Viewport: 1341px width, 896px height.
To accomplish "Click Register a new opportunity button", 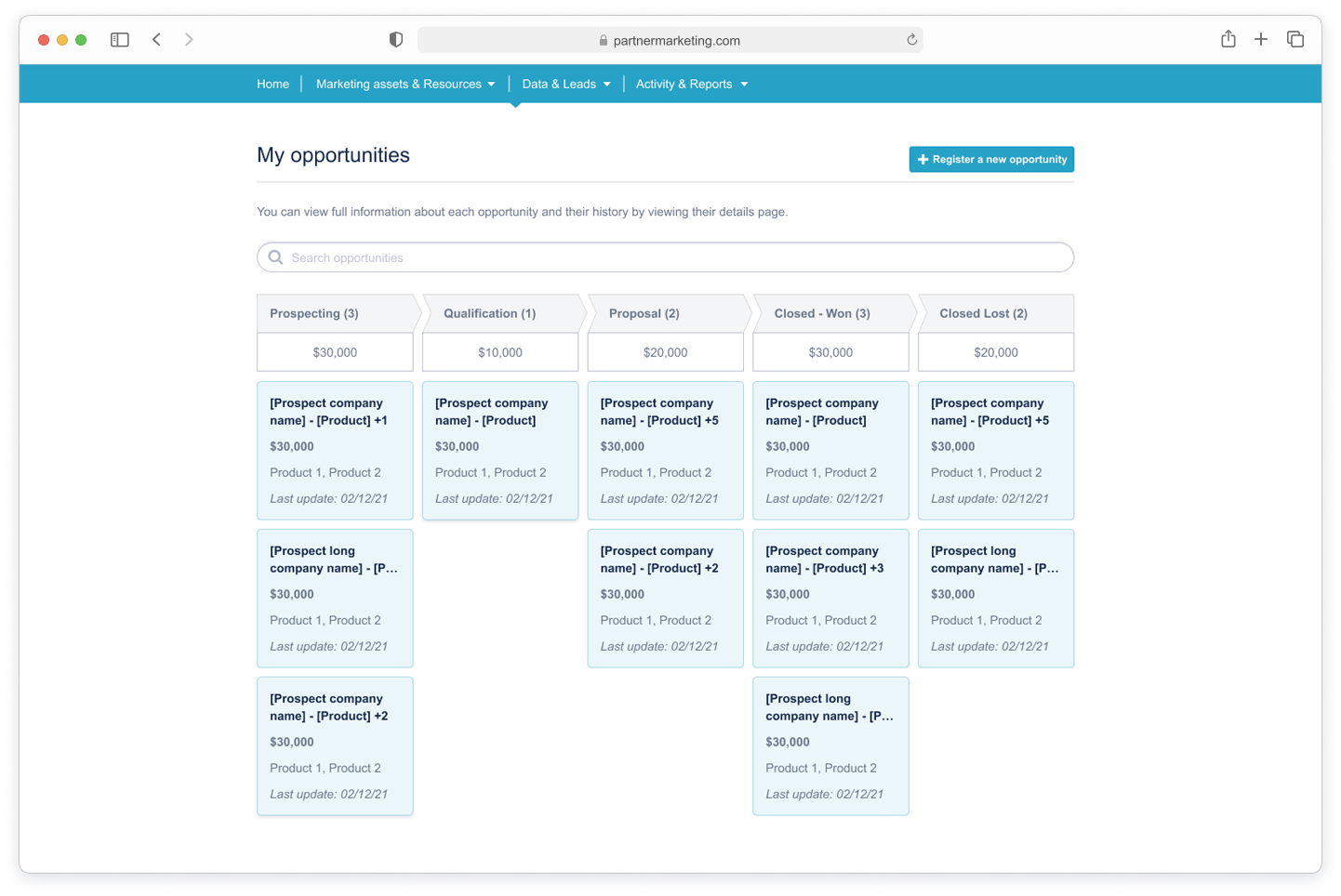I will (x=991, y=159).
